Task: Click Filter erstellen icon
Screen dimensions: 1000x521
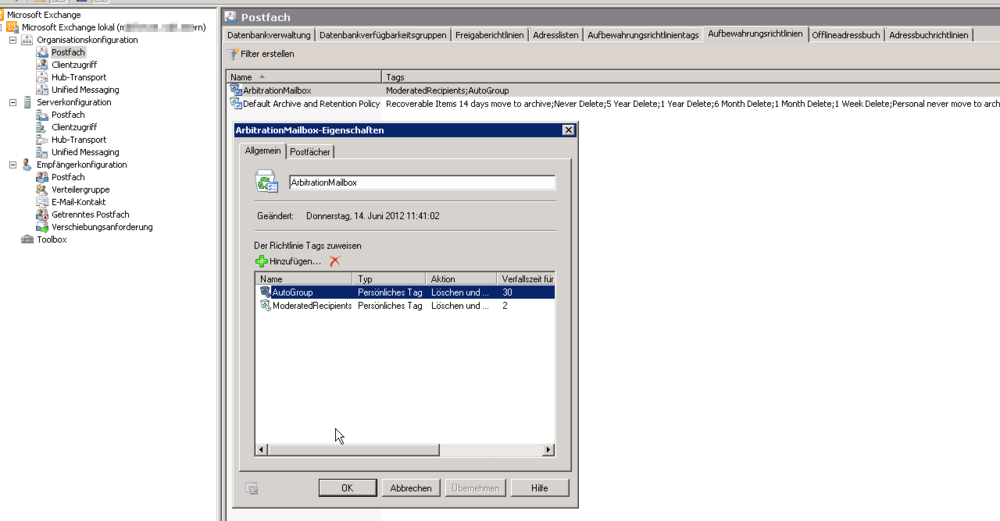Action: click(x=234, y=54)
